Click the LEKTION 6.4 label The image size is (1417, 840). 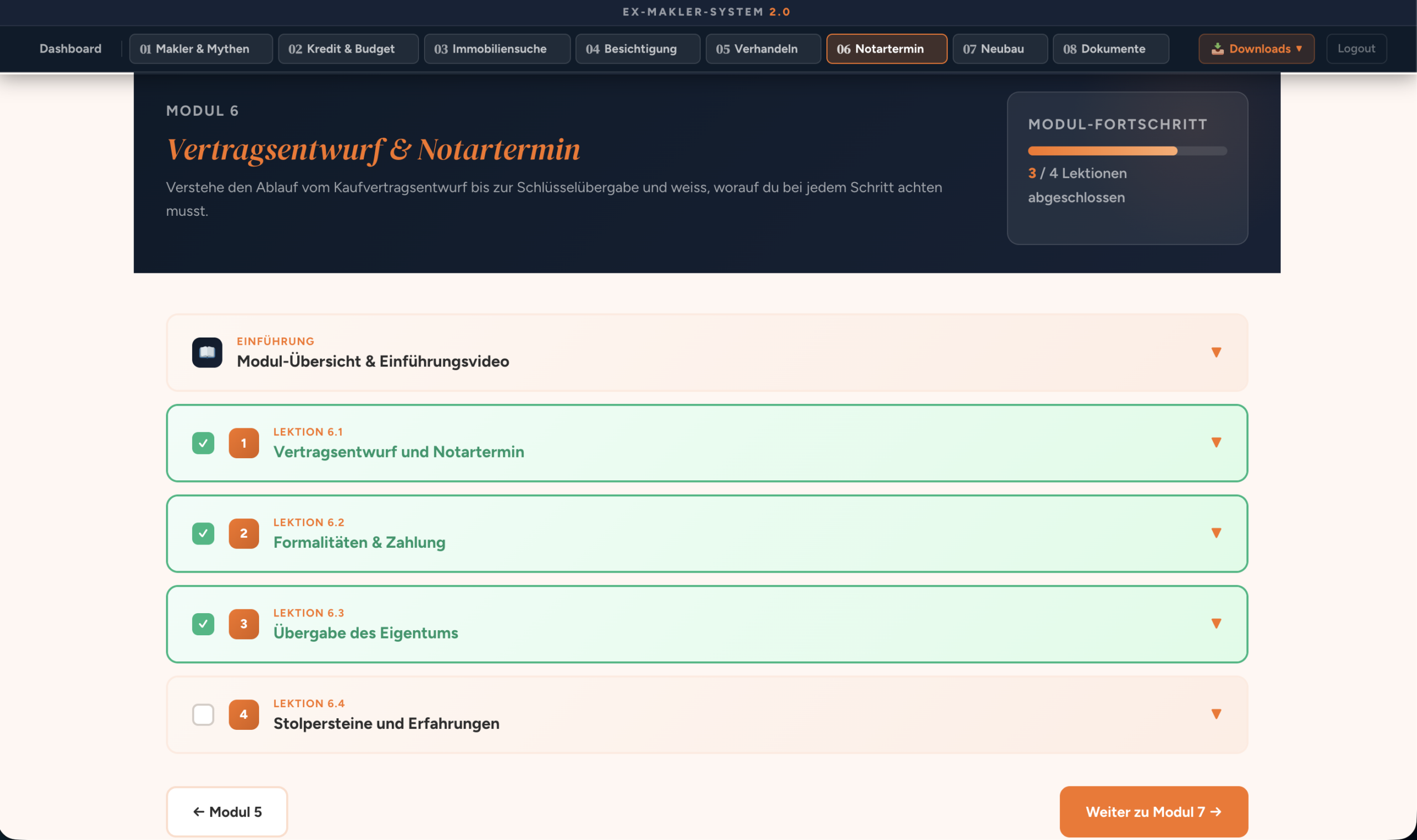pos(309,703)
